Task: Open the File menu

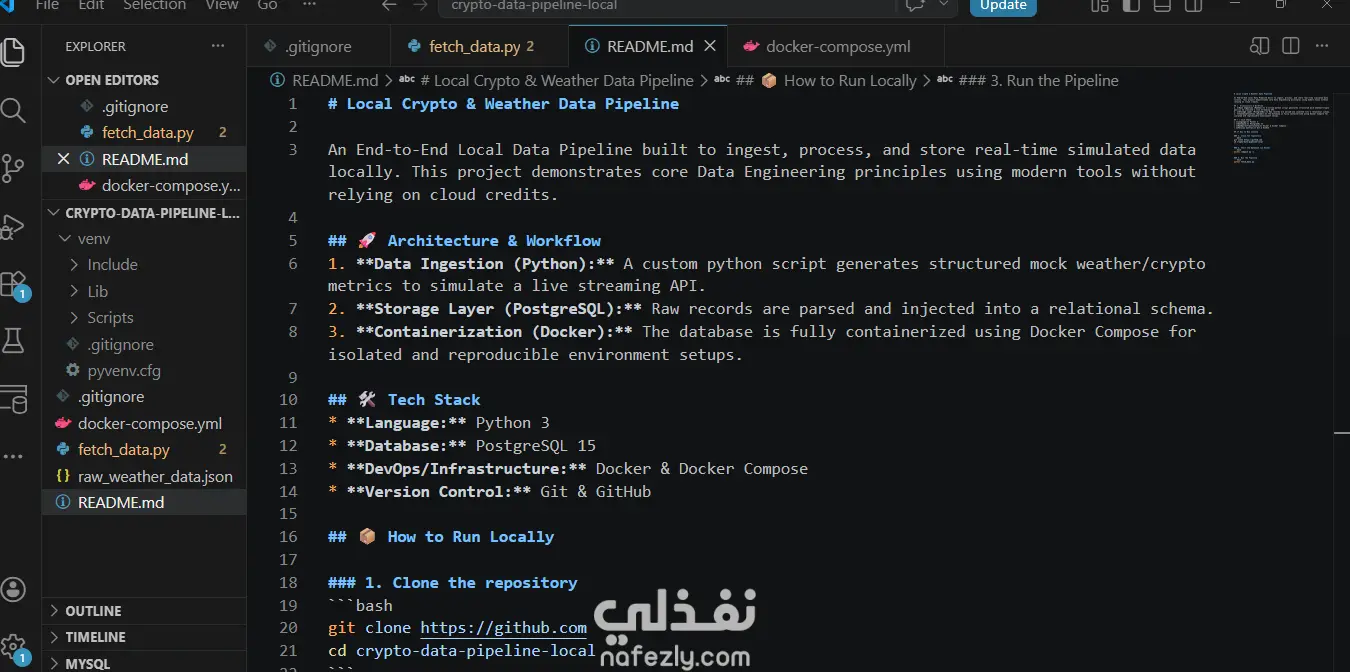Action: pos(47,5)
